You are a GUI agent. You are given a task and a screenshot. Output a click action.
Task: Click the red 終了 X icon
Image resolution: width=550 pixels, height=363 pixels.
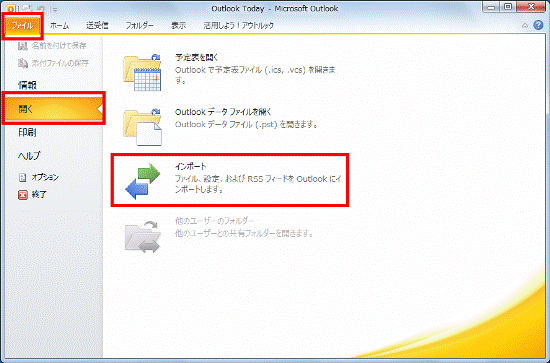tap(23, 195)
